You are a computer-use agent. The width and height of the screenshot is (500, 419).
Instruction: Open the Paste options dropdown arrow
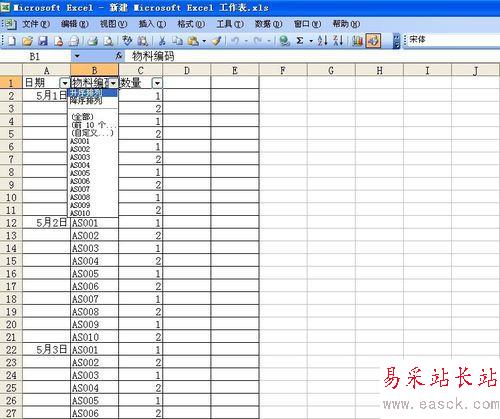pyautogui.click(x=204, y=41)
